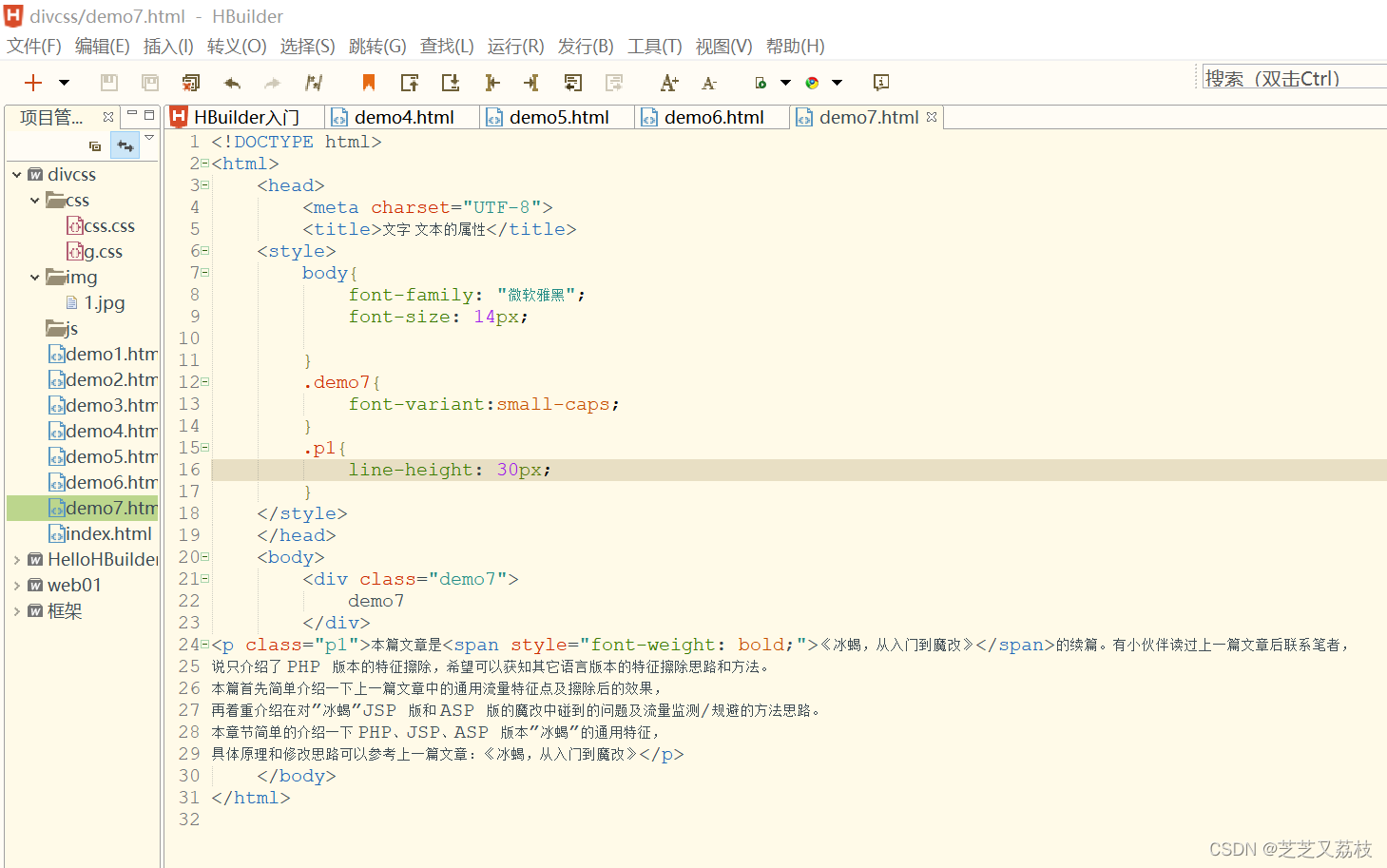
Task: Open the 文件(F) menu
Action: [x=34, y=46]
